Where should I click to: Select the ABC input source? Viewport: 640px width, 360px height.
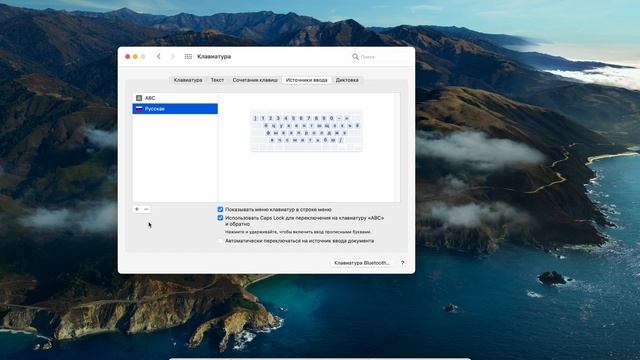pyautogui.click(x=175, y=98)
